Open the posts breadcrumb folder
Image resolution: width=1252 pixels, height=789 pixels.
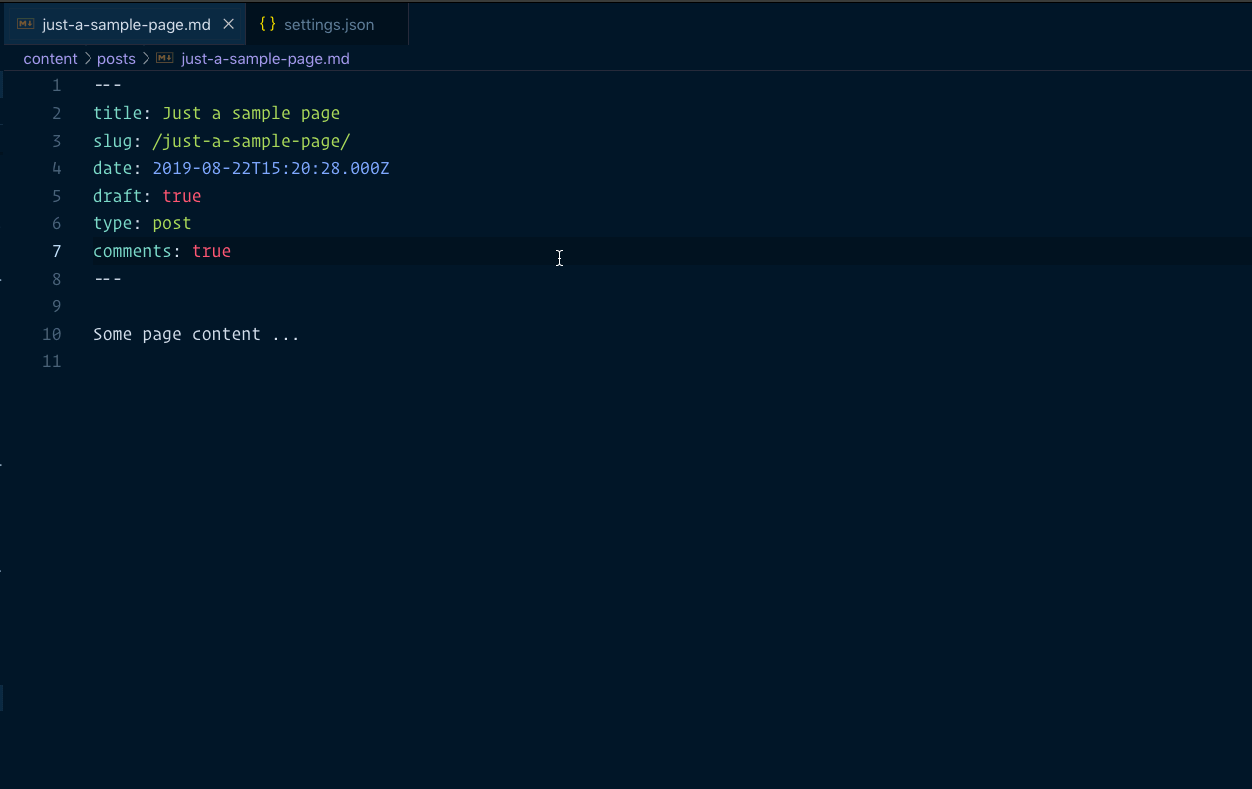(x=116, y=59)
